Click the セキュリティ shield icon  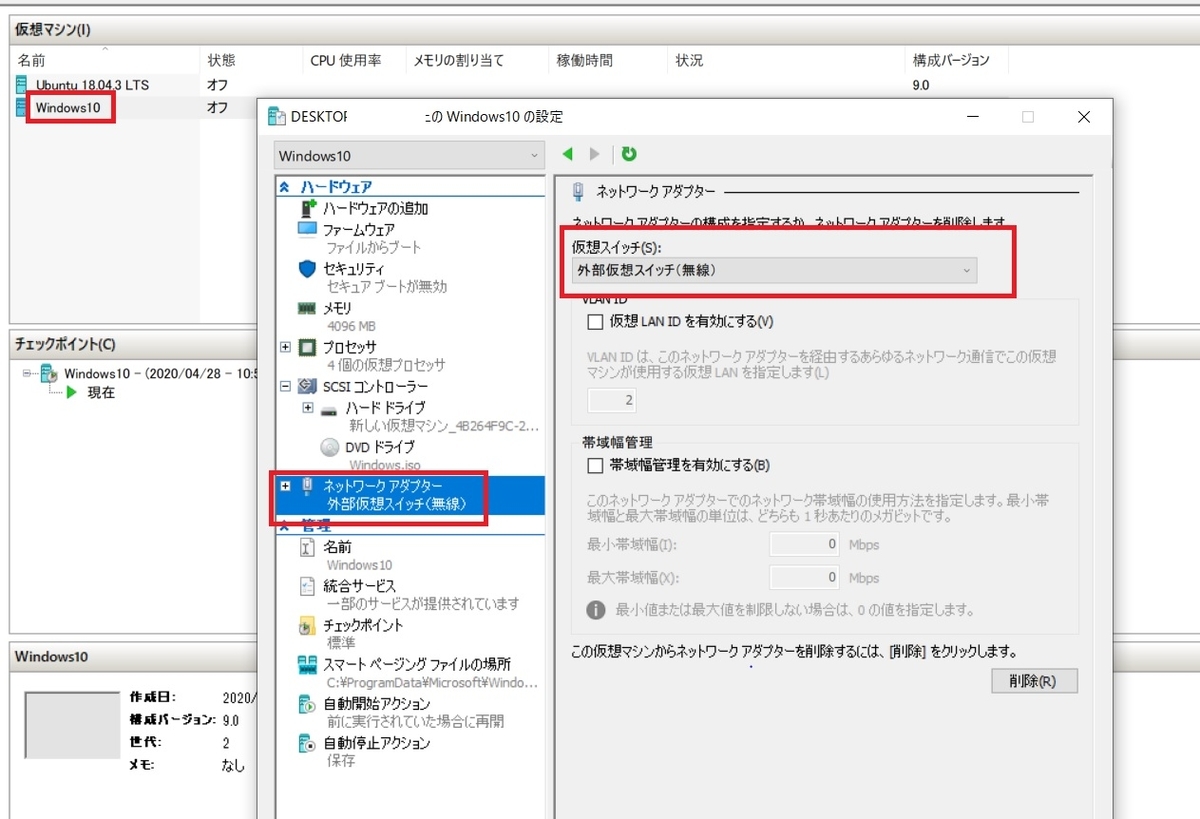point(307,269)
